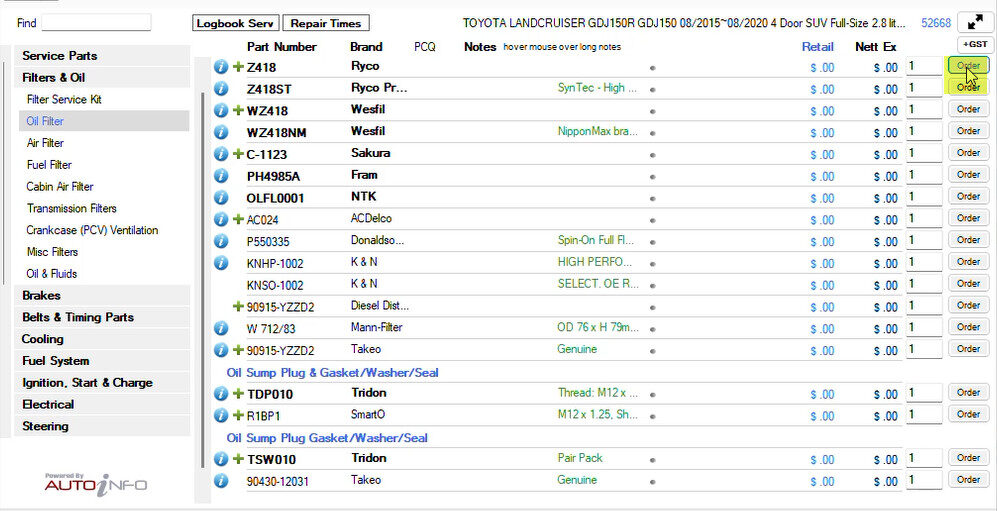997x511 pixels.
Task: Select Filters & Oil category
Action: point(104,78)
